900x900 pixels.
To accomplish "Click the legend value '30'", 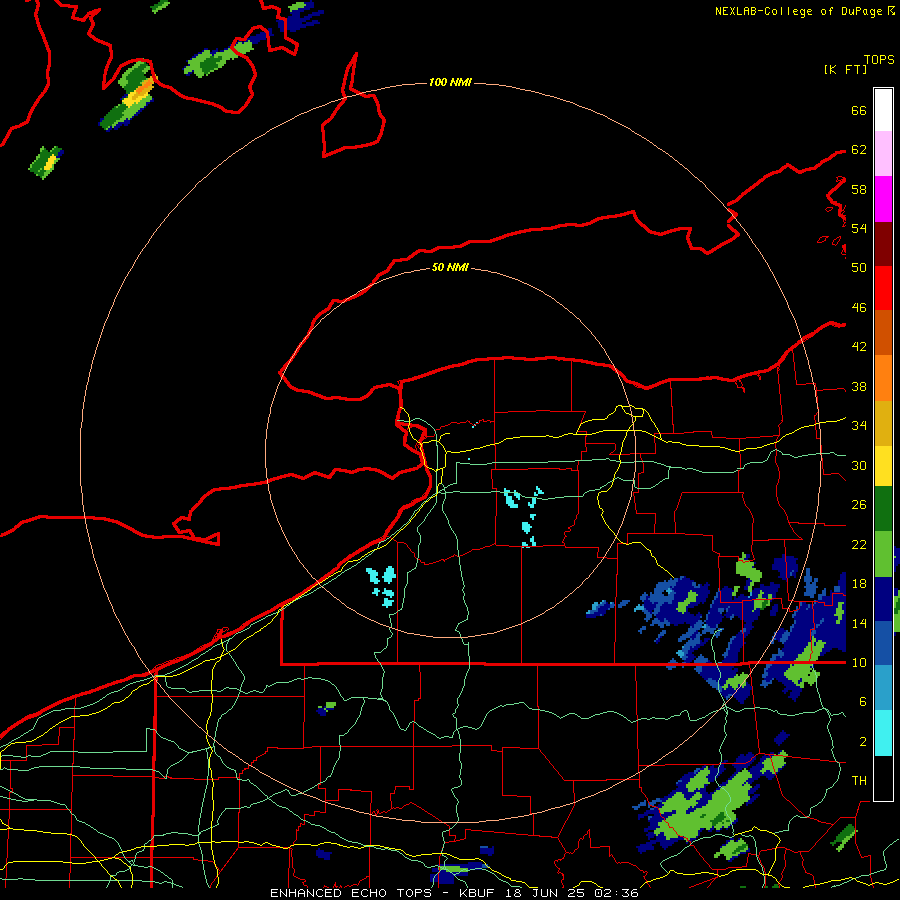I will click(859, 465).
